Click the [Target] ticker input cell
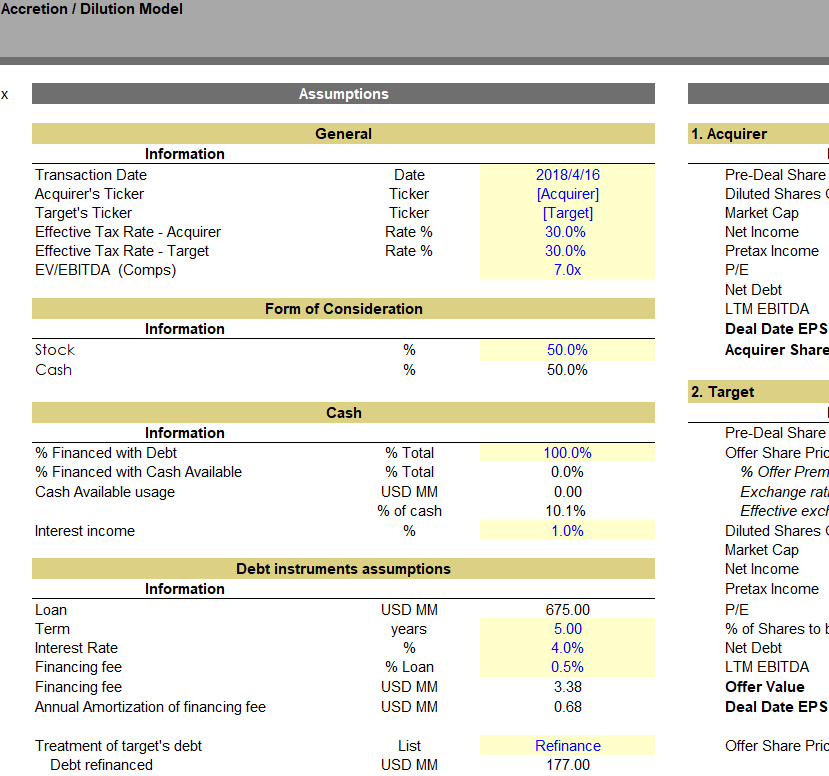Screen dimensions: 829x776 pos(567,213)
